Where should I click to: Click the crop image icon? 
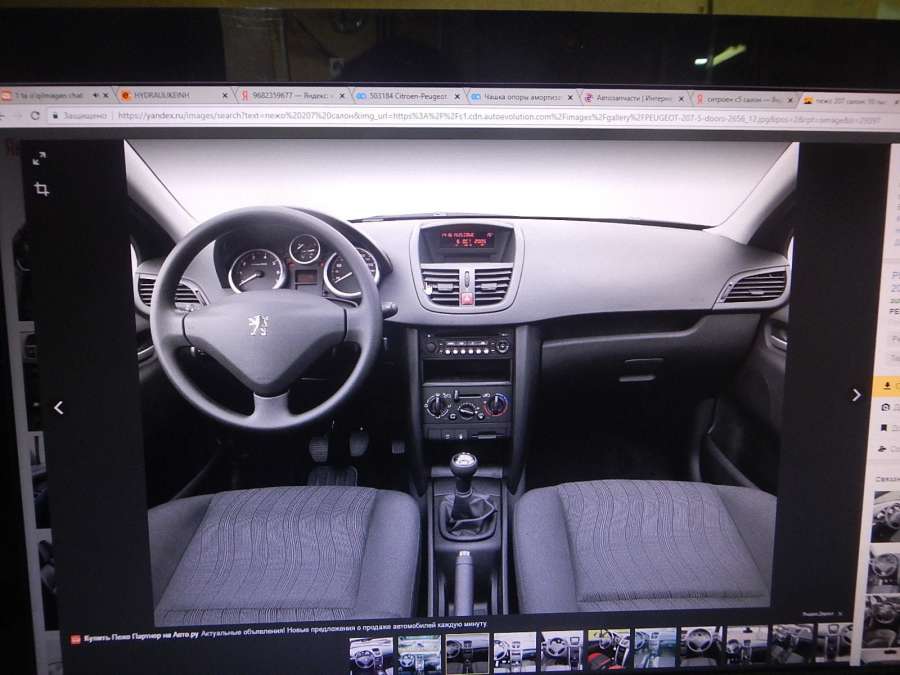pyautogui.click(x=41, y=188)
